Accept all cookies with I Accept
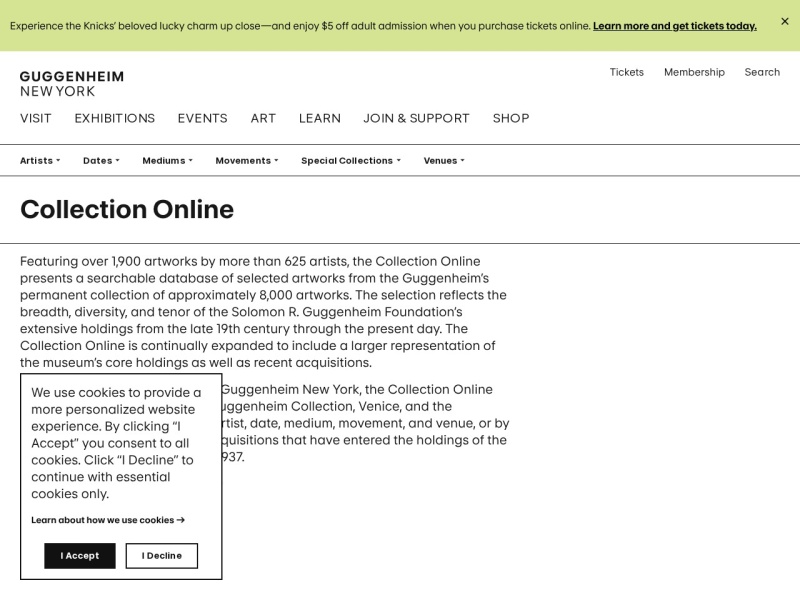The height and width of the screenshot is (600, 800). tap(80, 556)
